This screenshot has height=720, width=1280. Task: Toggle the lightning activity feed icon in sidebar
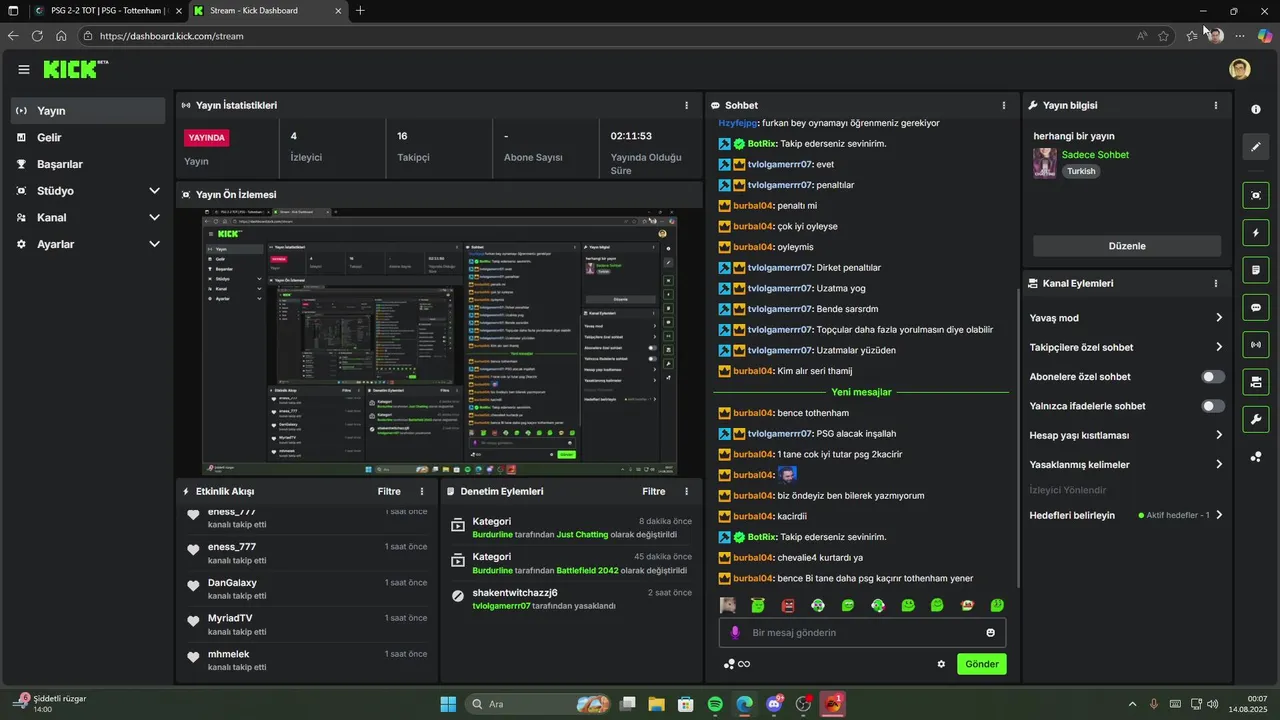tap(1256, 233)
